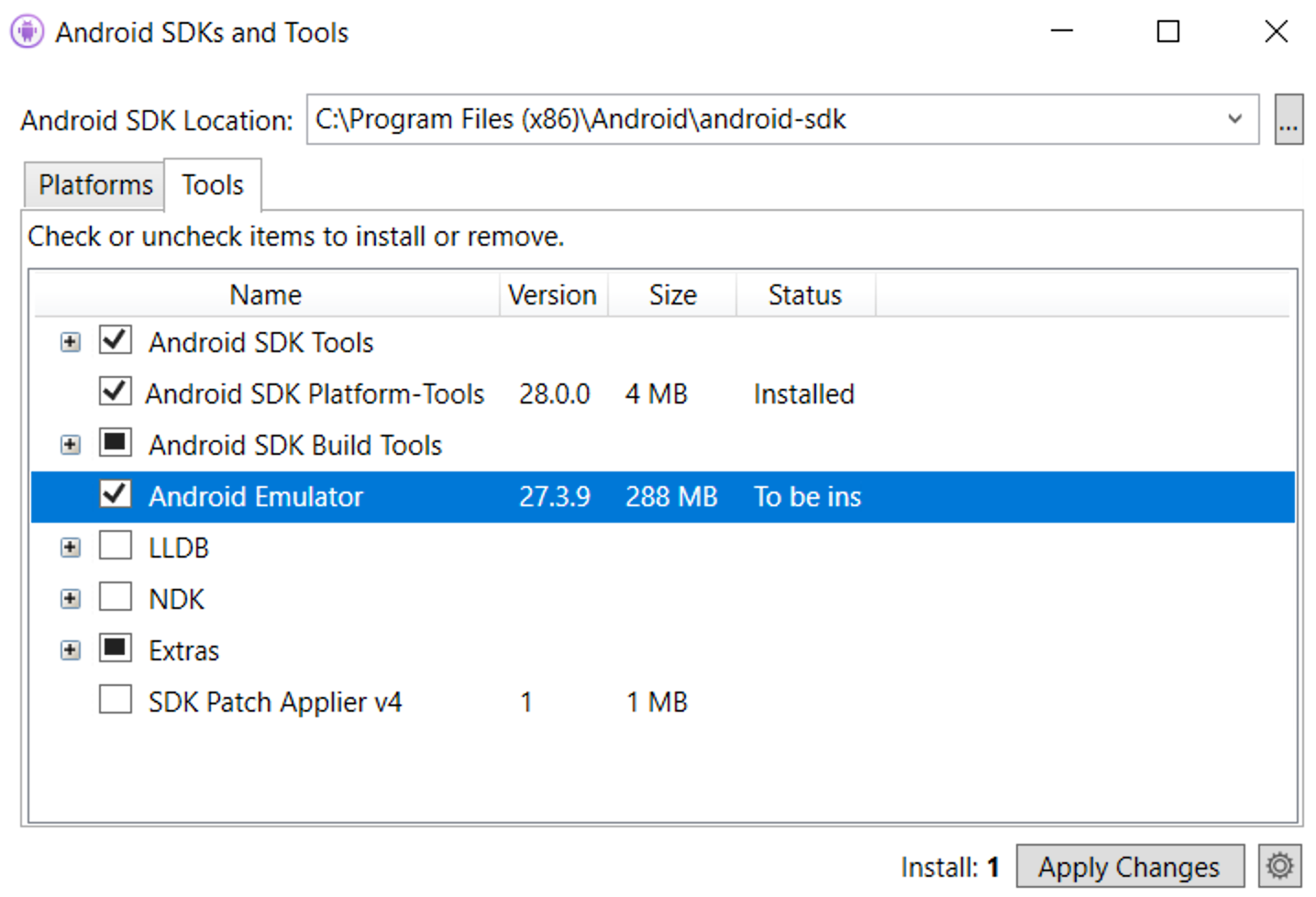Sort by the Name column header

266,294
